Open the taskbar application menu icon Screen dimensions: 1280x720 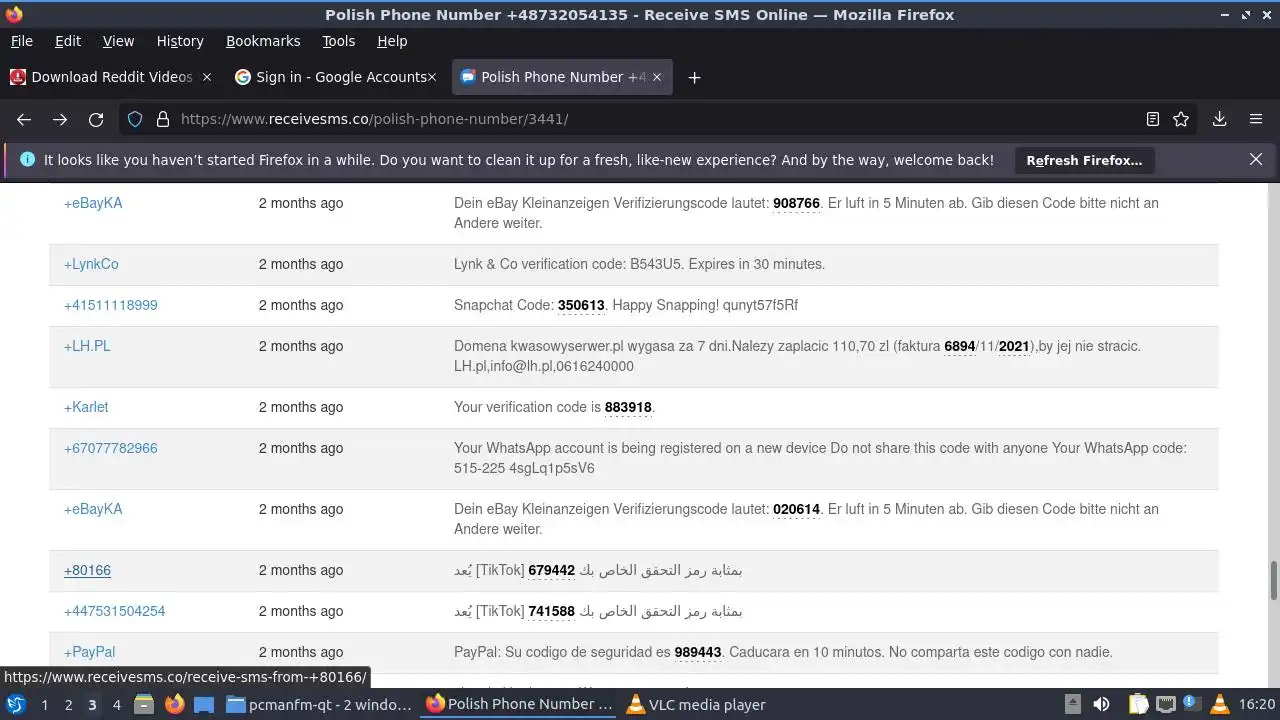click(x=15, y=704)
